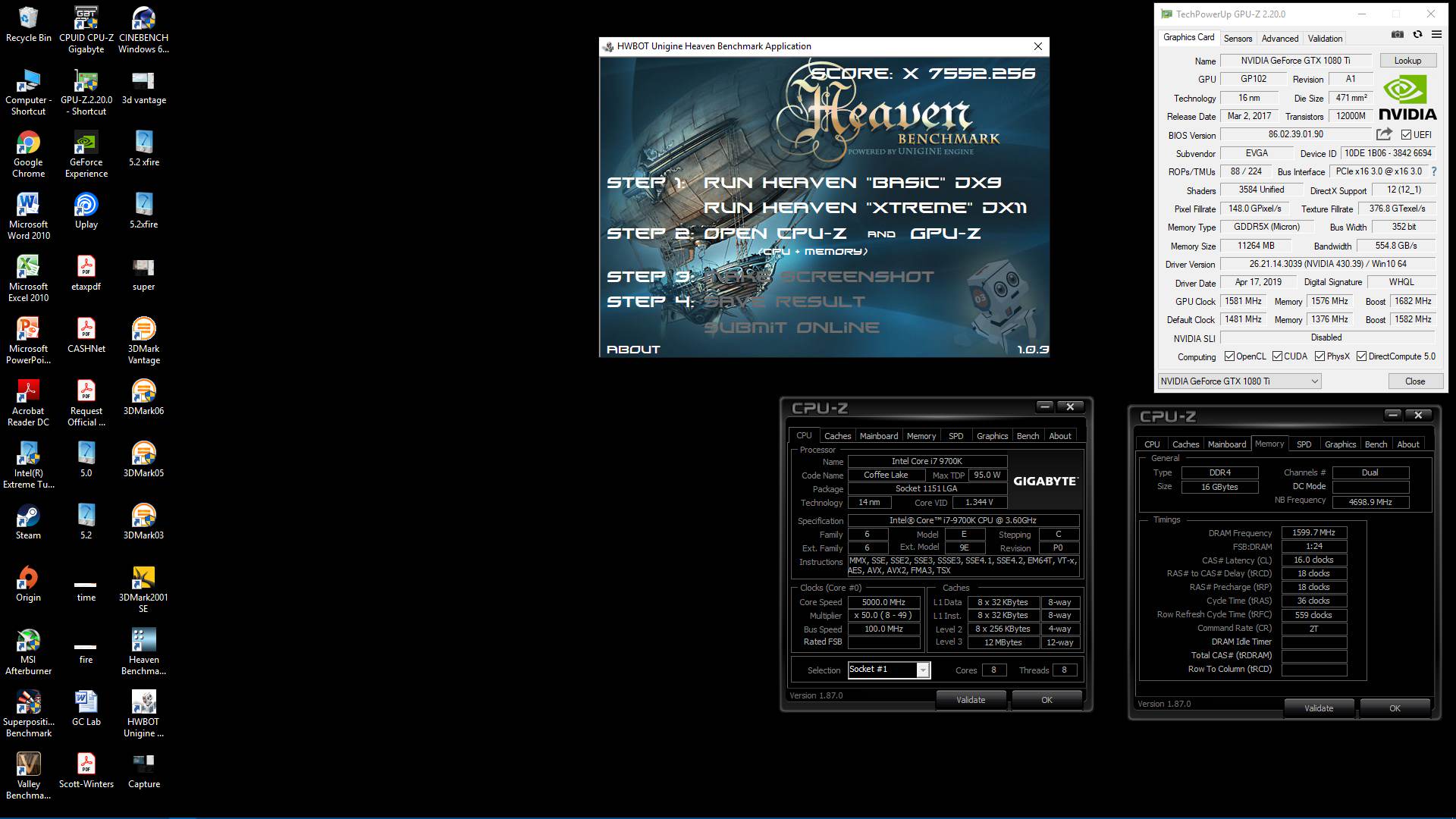Open Superposition Benchmark shortcut
The width and height of the screenshot is (1456, 819).
coord(28,714)
